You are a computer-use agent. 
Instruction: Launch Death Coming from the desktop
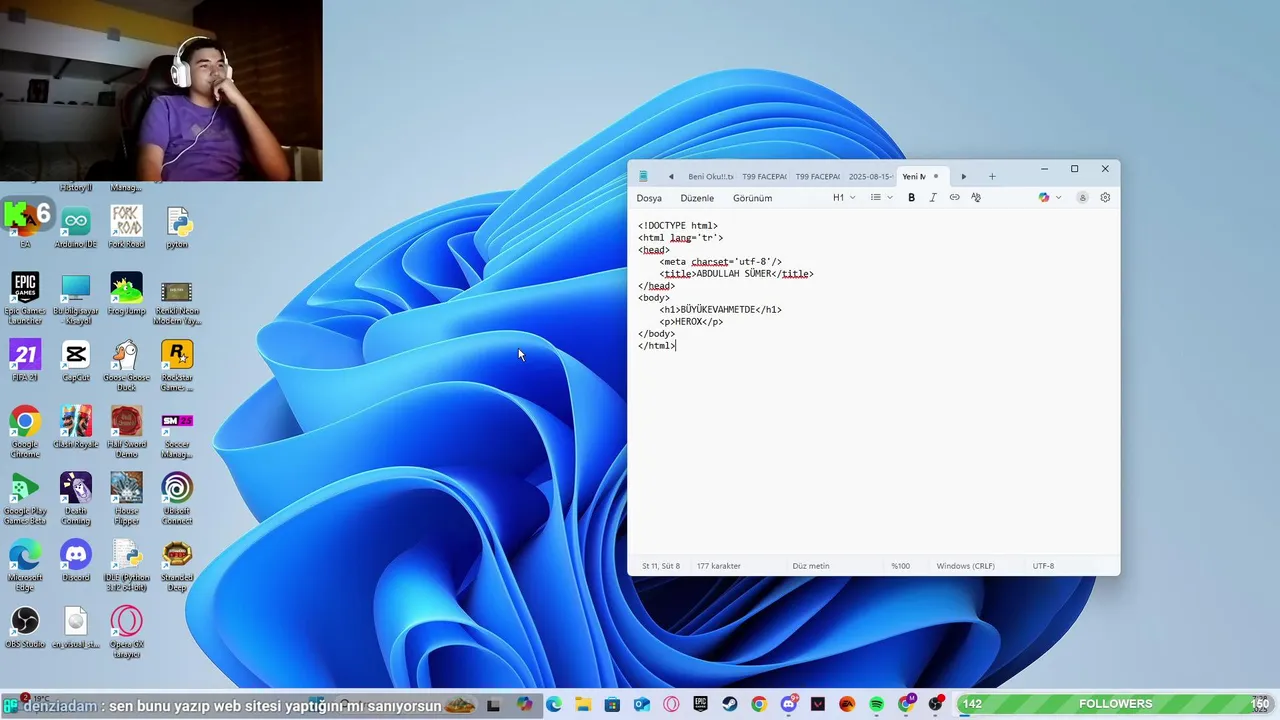click(76, 499)
